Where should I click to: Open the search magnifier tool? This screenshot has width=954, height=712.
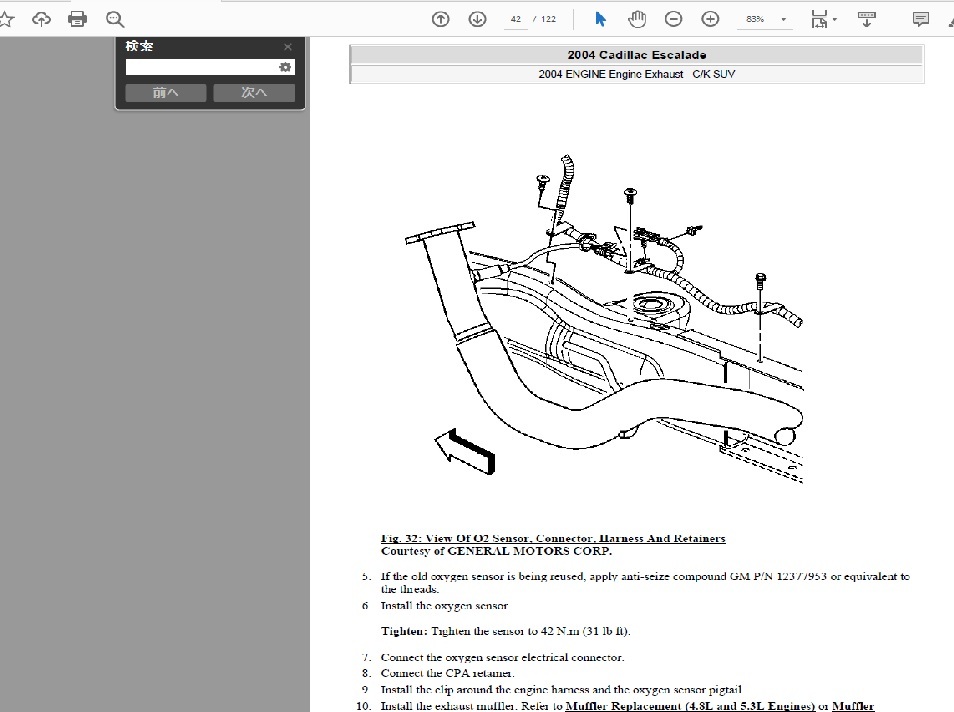(x=114, y=19)
